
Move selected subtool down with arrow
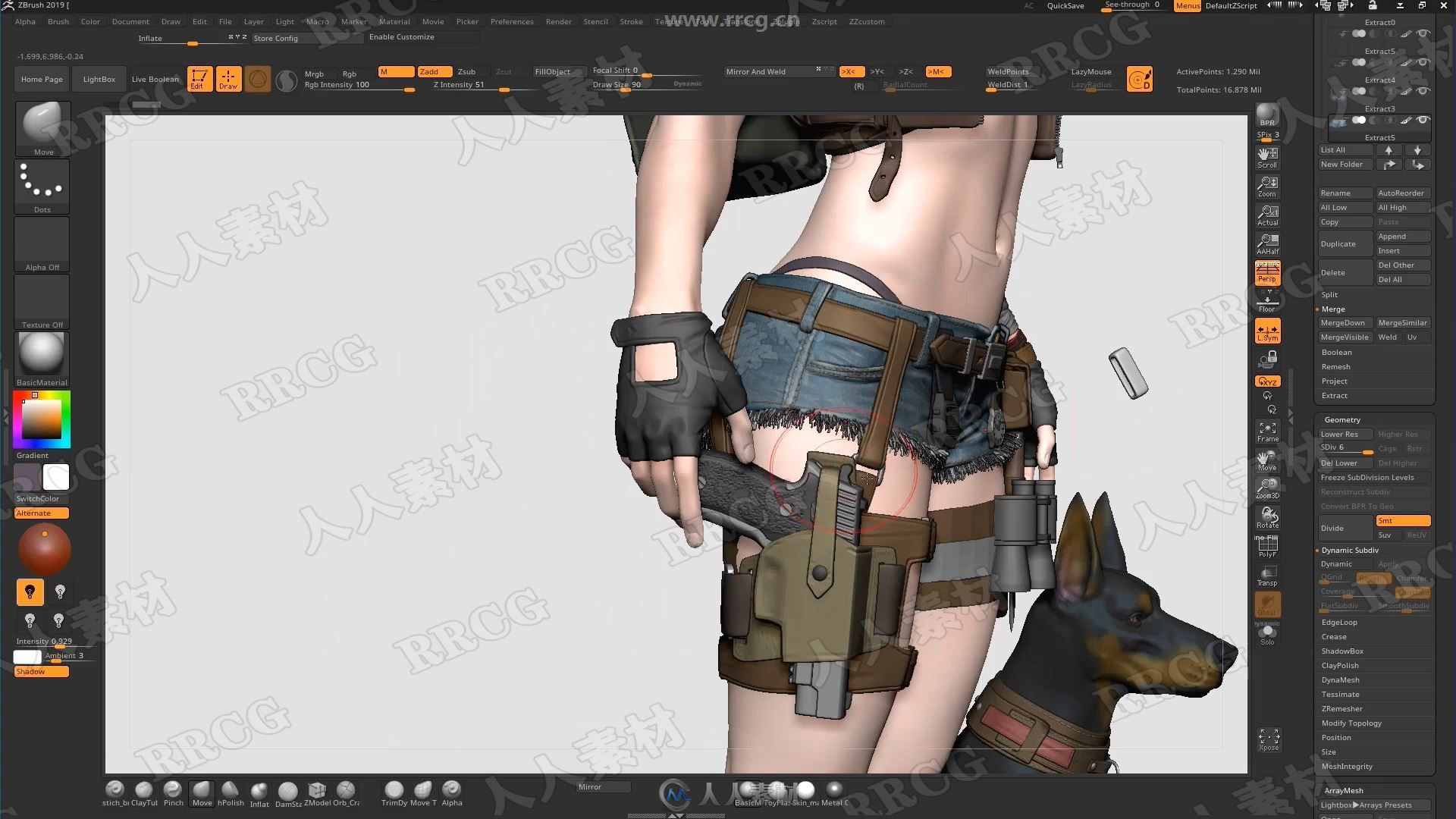pos(1417,150)
